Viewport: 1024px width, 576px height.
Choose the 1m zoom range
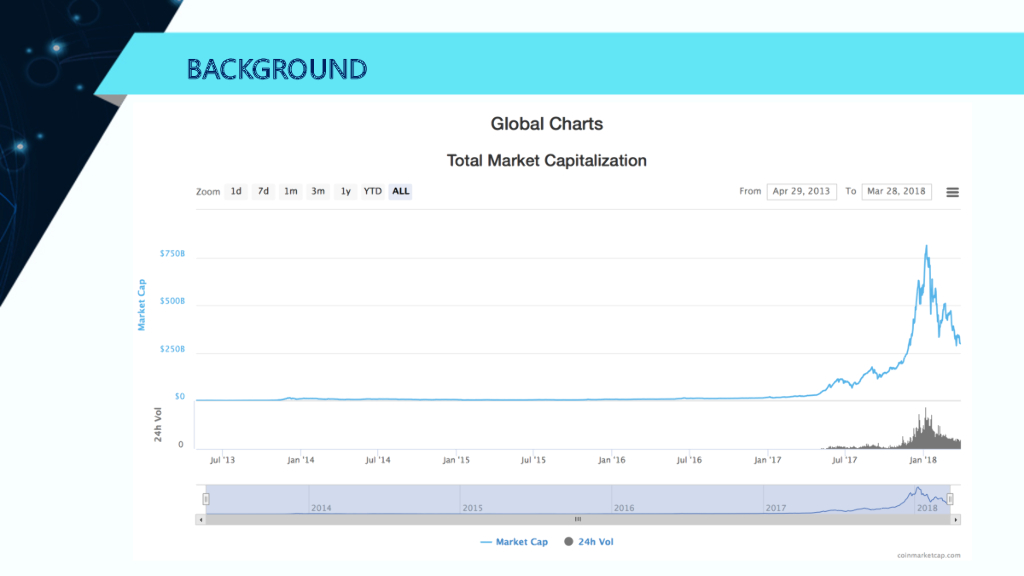[x=290, y=191]
